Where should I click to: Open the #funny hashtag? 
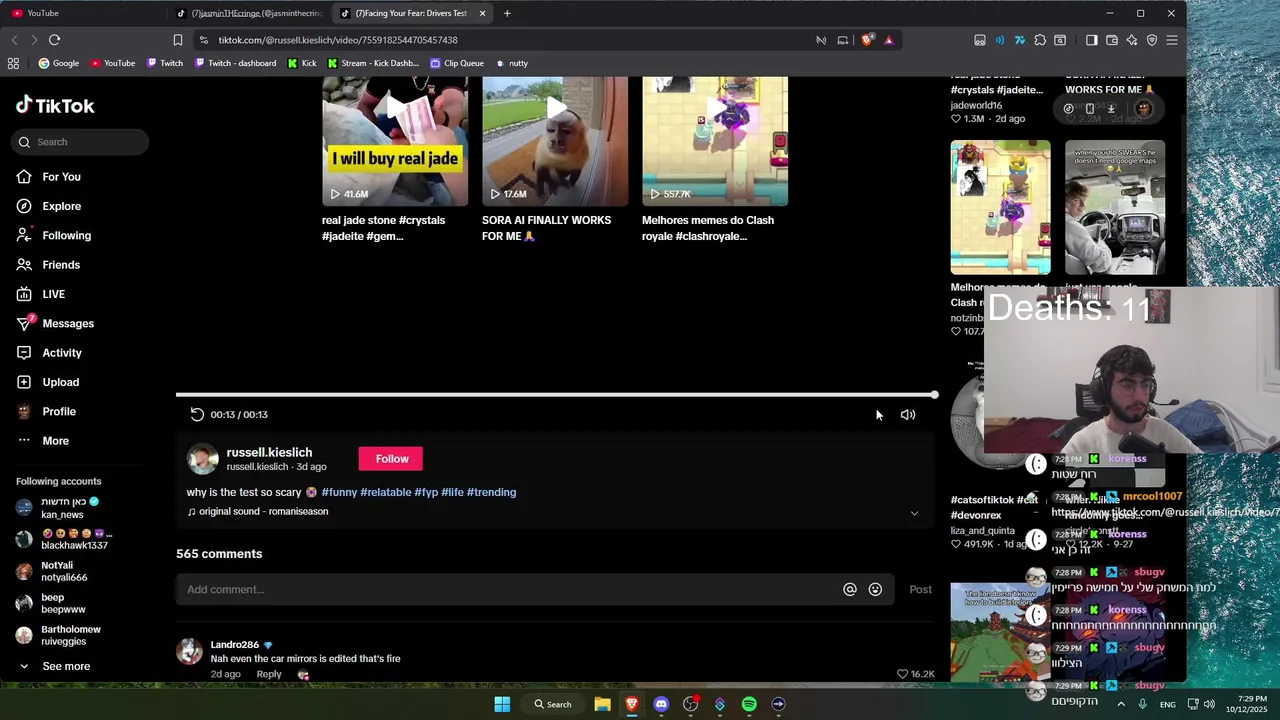339,492
